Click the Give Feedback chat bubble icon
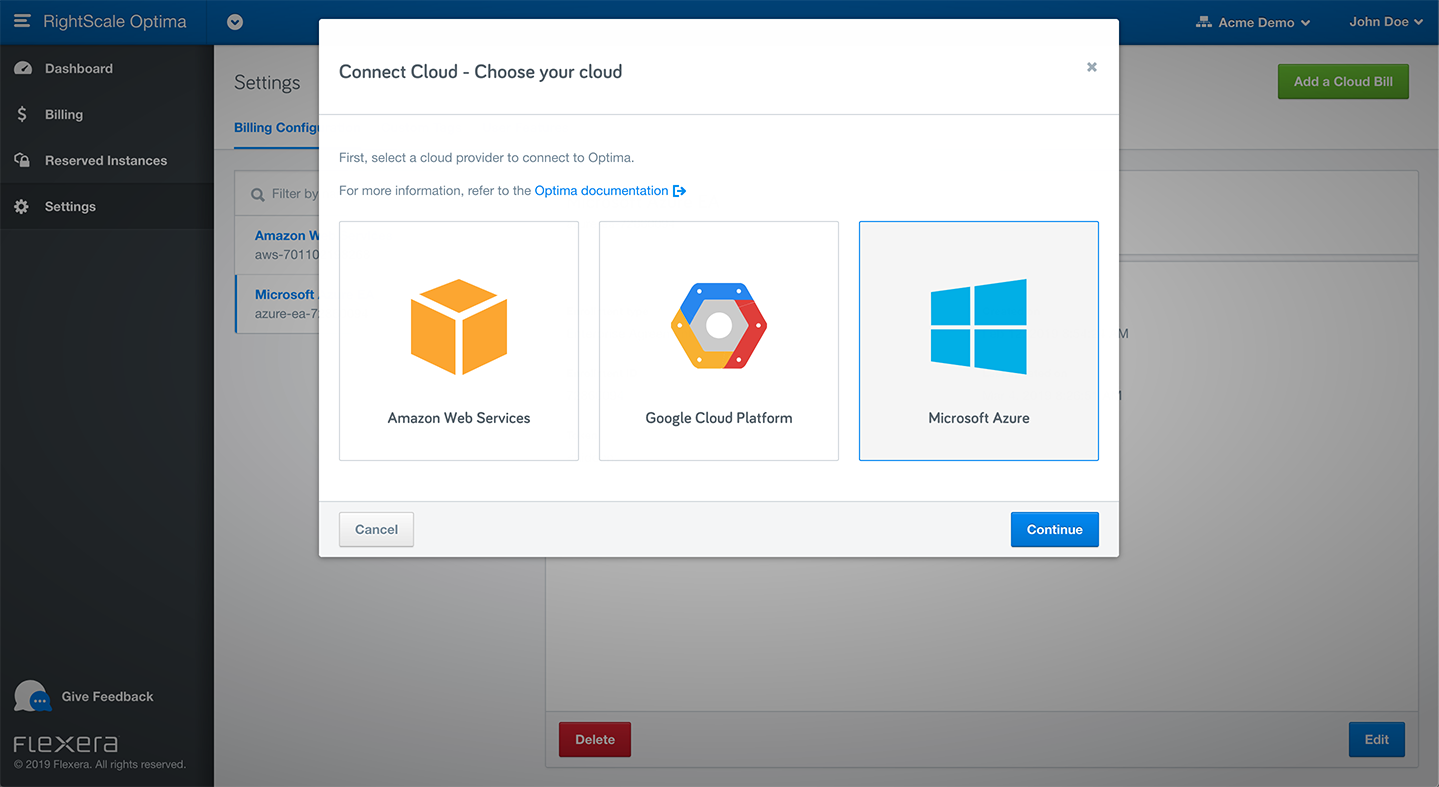1439x787 pixels. (32, 696)
